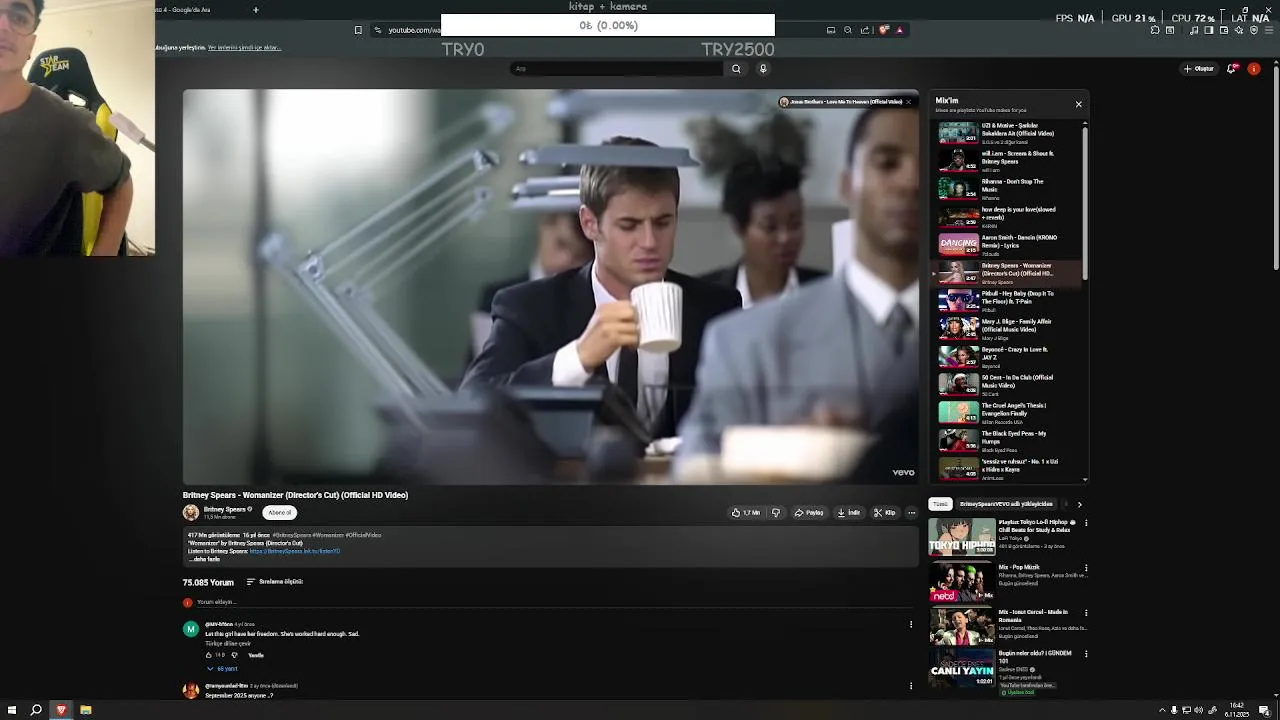Toggle browser sidebar panel icon
Screen dimensions: 1280x720
(1208, 30)
